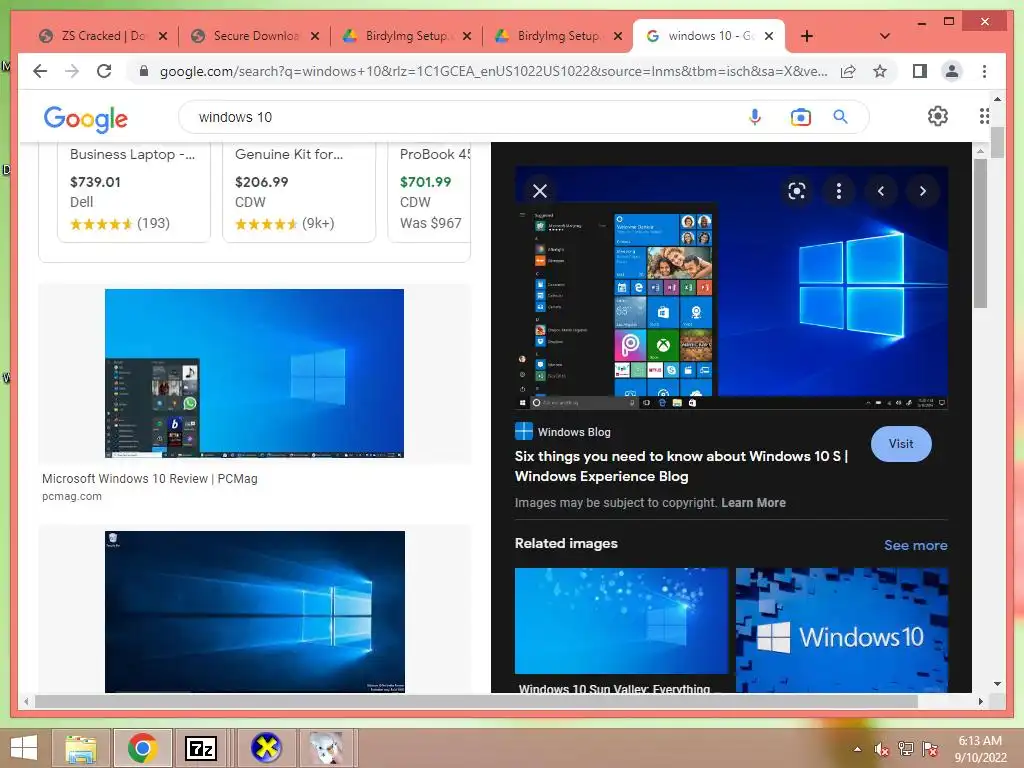Open Chrome's three-dot menu

coord(984,71)
